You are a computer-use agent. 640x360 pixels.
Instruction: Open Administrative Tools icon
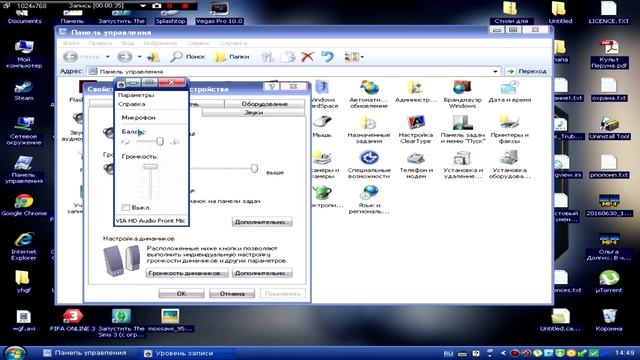tap(416, 91)
